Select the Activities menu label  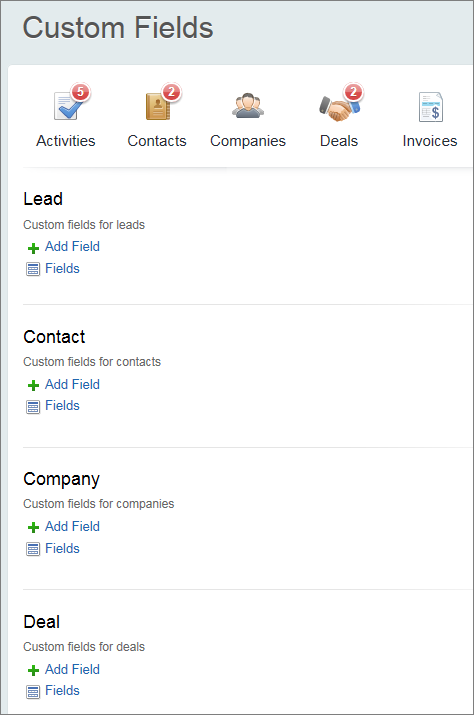tap(66, 141)
